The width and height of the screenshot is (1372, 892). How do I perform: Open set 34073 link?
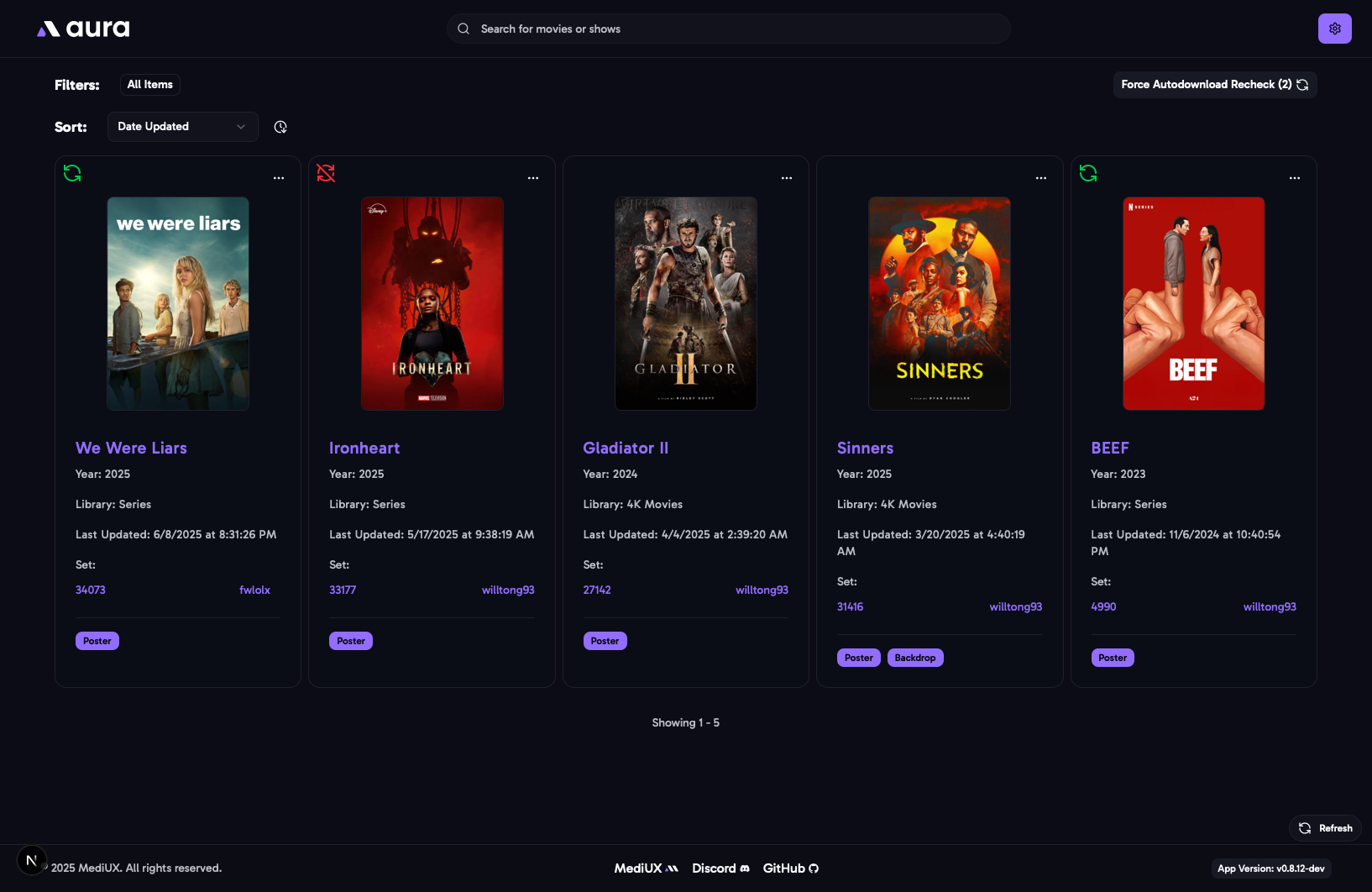click(91, 590)
